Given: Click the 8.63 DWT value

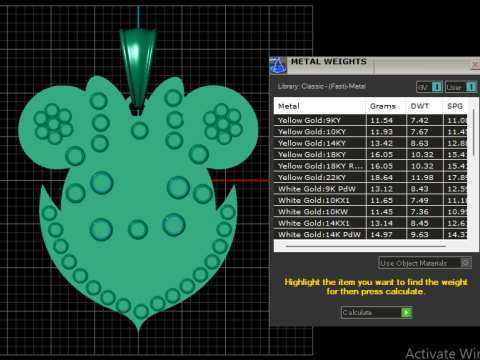Looking at the screenshot, I should (420, 143).
